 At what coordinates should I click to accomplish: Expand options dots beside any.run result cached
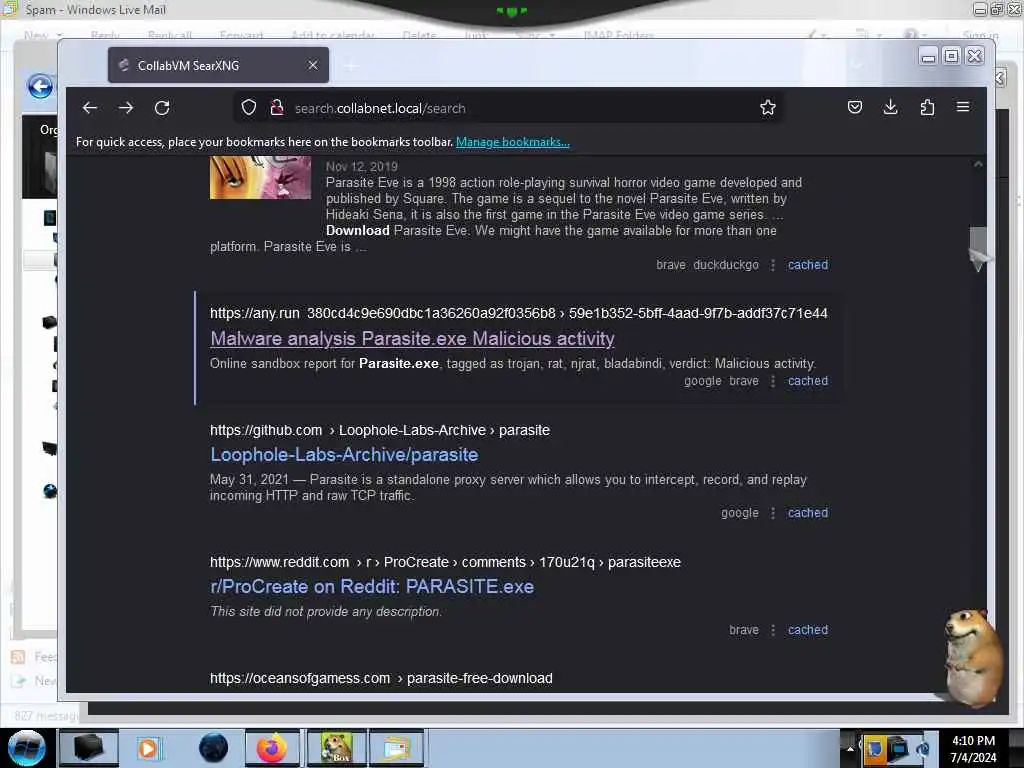coord(773,381)
